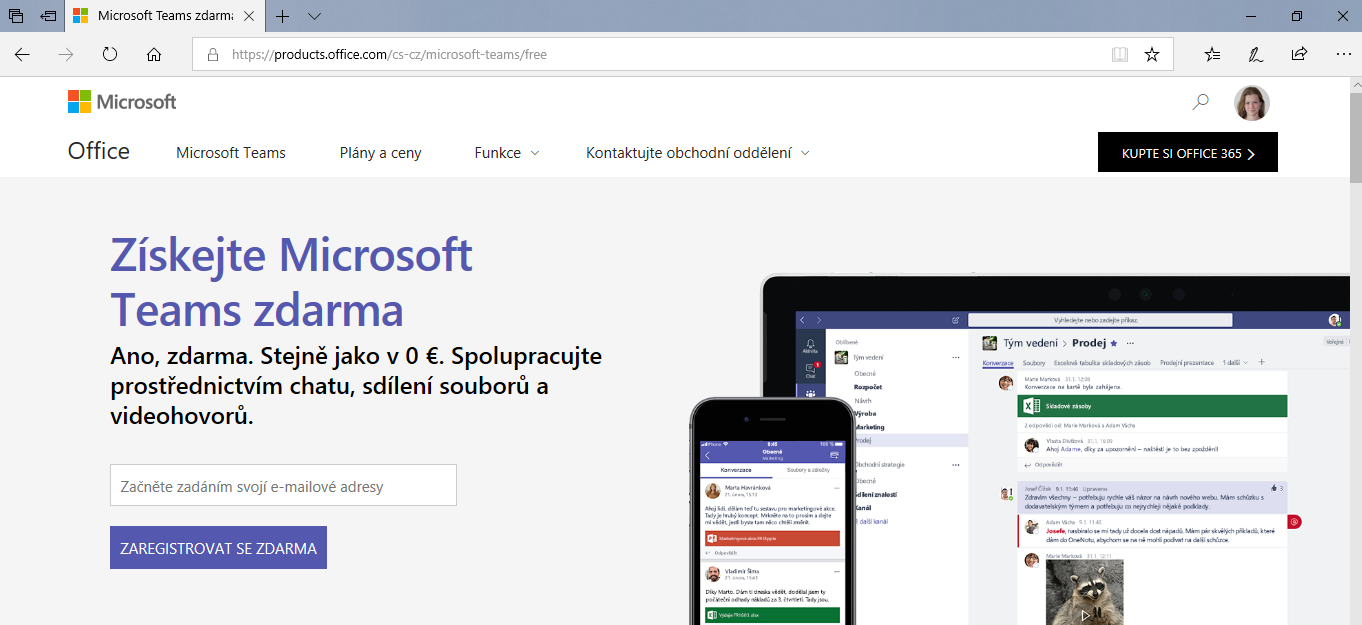The image size is (1362, 625).
Task: Go to browser Home icon
Action: point(154,54)
